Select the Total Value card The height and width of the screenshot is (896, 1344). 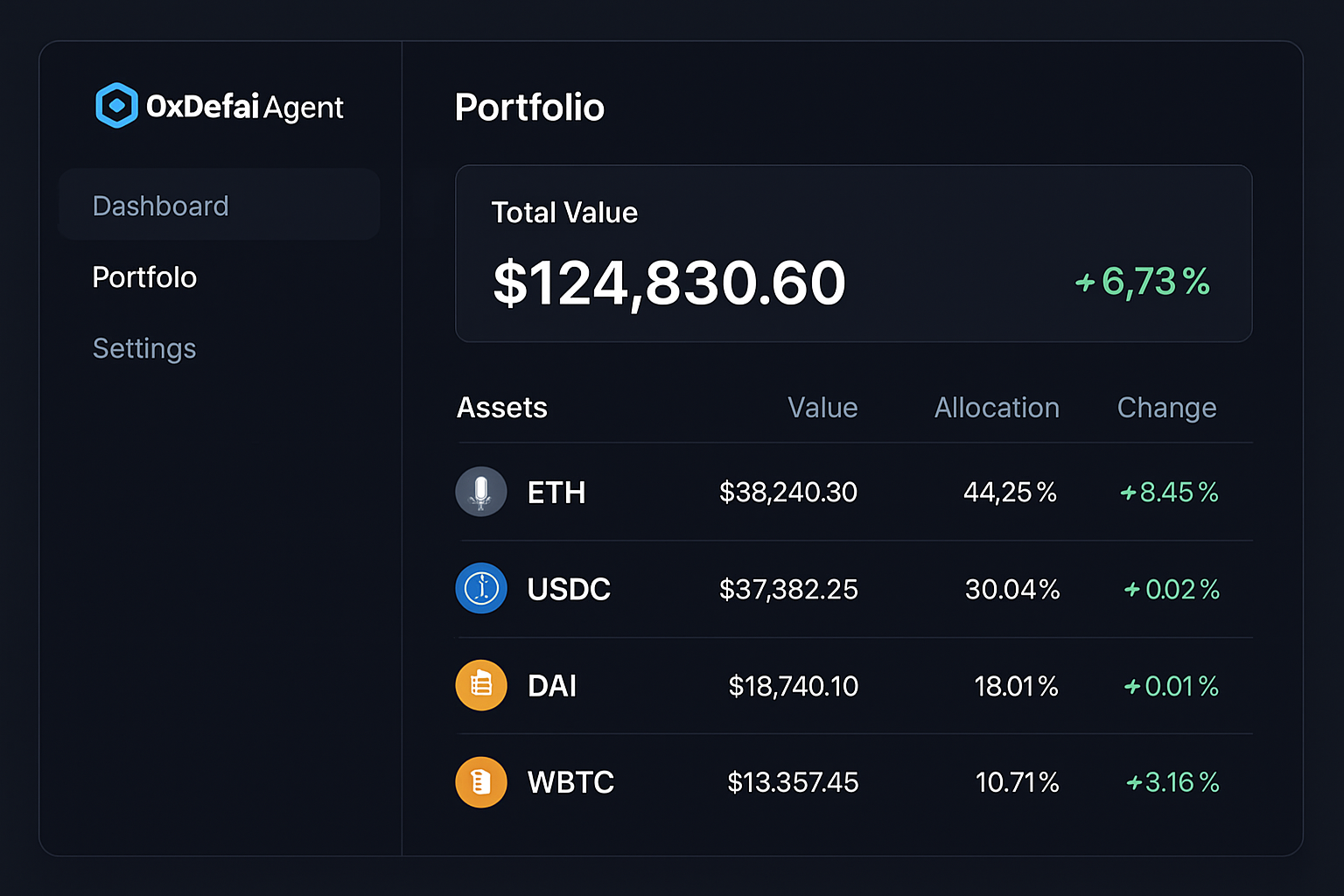[x=853, y=253]
